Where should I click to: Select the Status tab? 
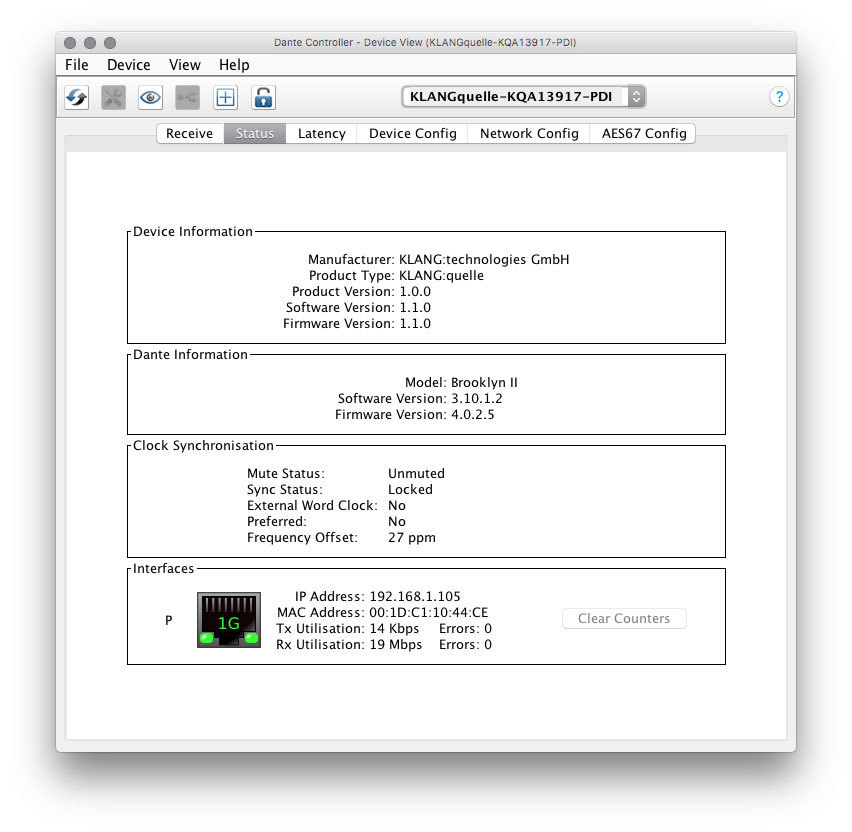pyautogui.click(x=255, y=134)
